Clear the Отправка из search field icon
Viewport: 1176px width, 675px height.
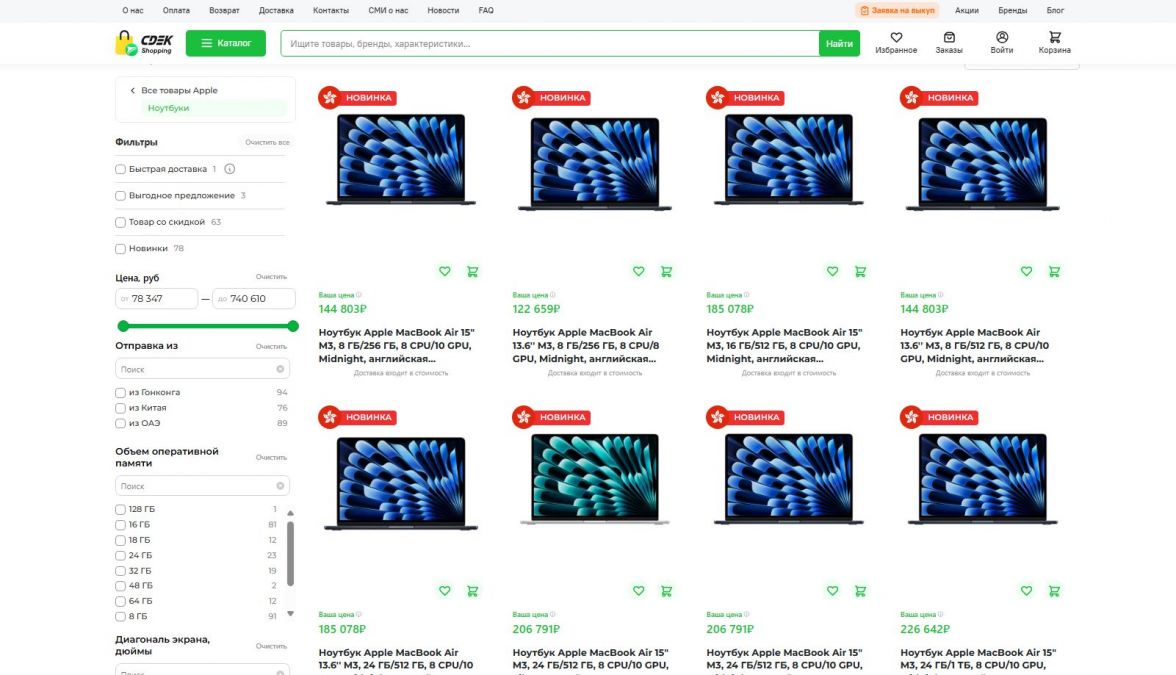[280, 369]
